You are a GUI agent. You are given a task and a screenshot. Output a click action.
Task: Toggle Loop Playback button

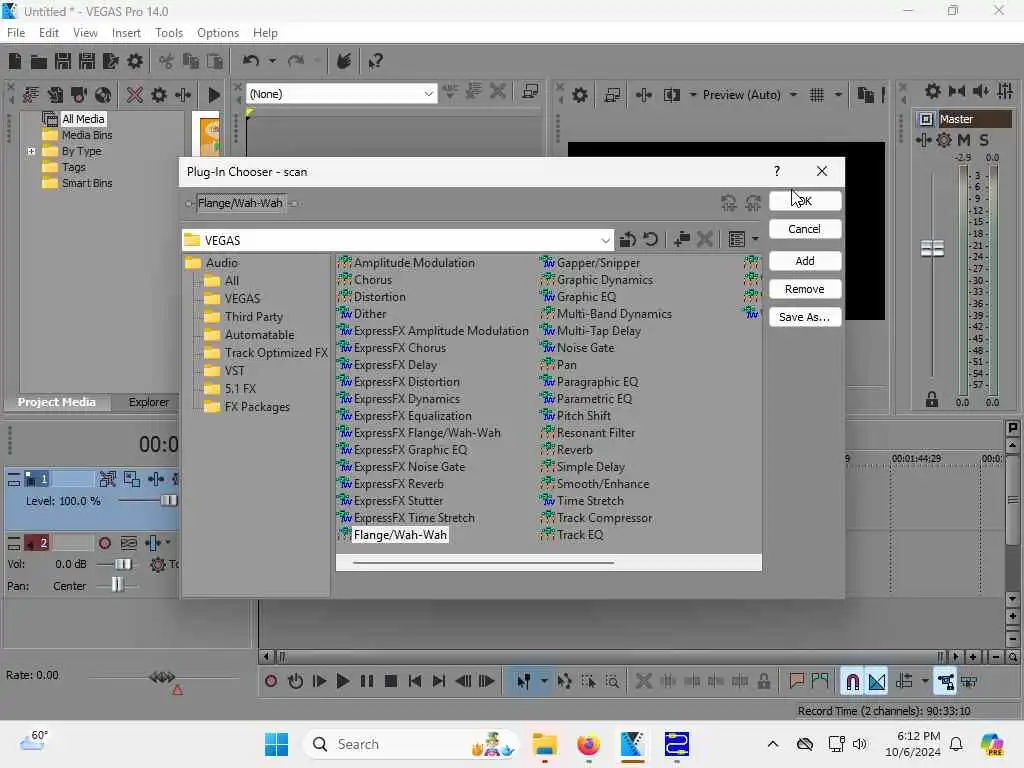[x=295, y=682]
